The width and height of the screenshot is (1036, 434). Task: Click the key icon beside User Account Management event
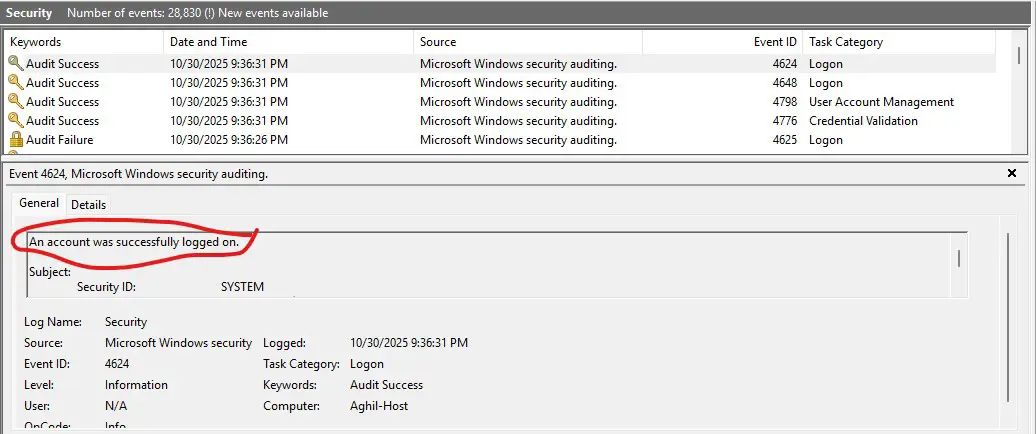(x=15, y=102)
